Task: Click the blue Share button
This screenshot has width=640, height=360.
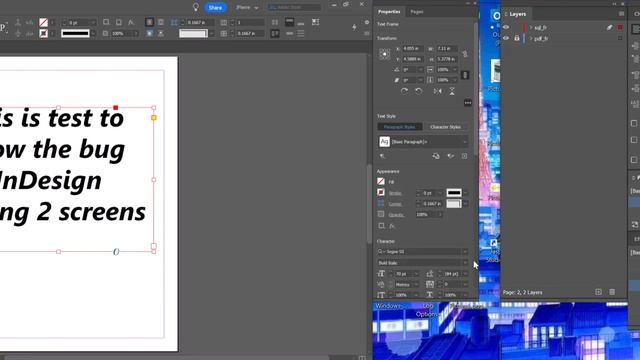Action: pos(215,7)
